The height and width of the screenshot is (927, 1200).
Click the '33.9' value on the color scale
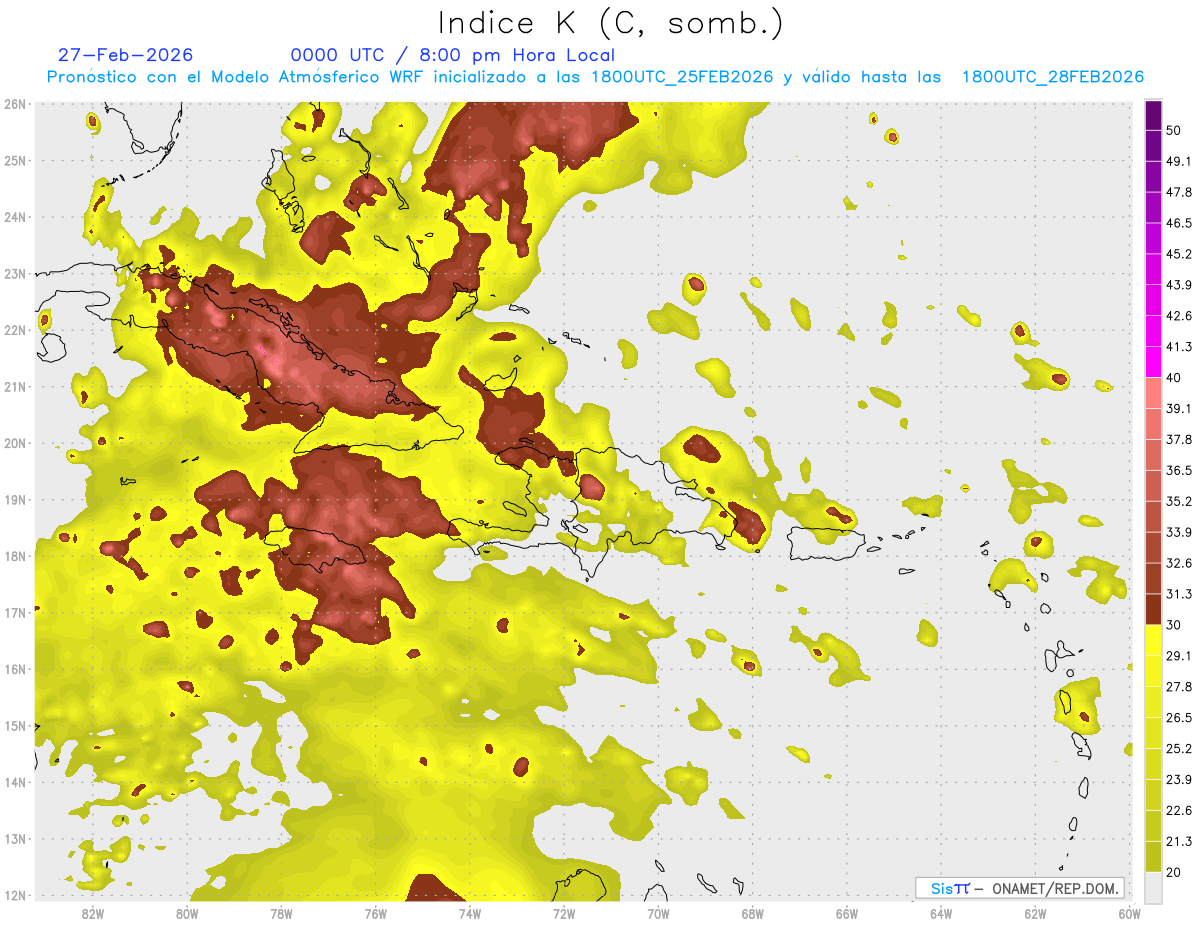[1179, 532]
